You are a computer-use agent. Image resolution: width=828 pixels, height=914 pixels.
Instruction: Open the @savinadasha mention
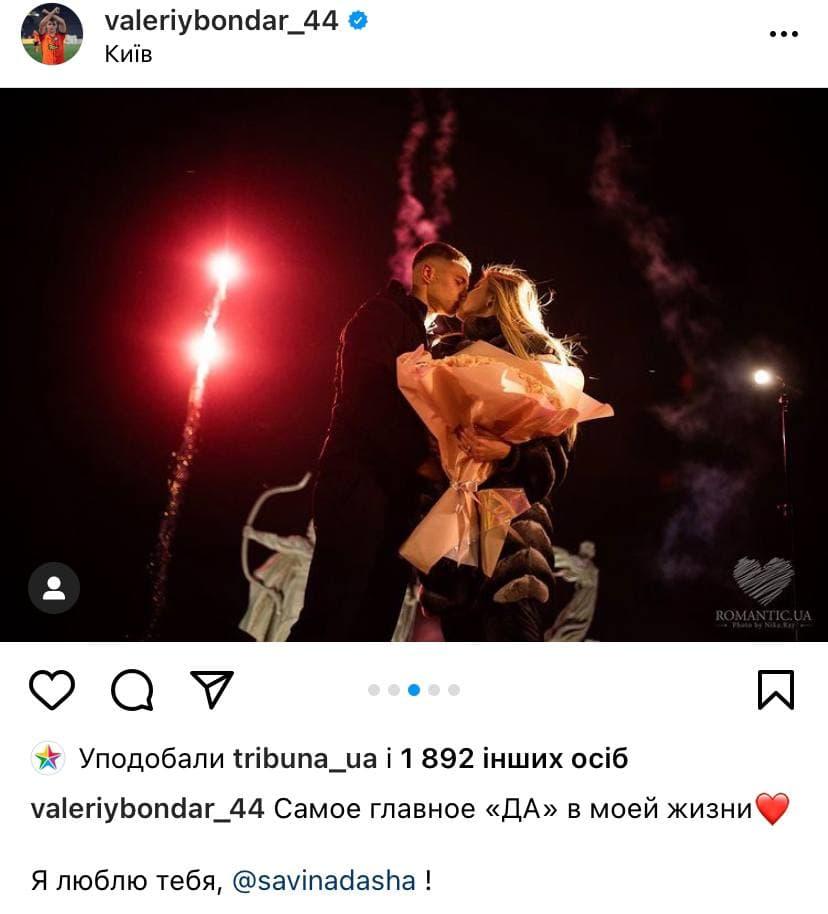click(x=324, y=880)
